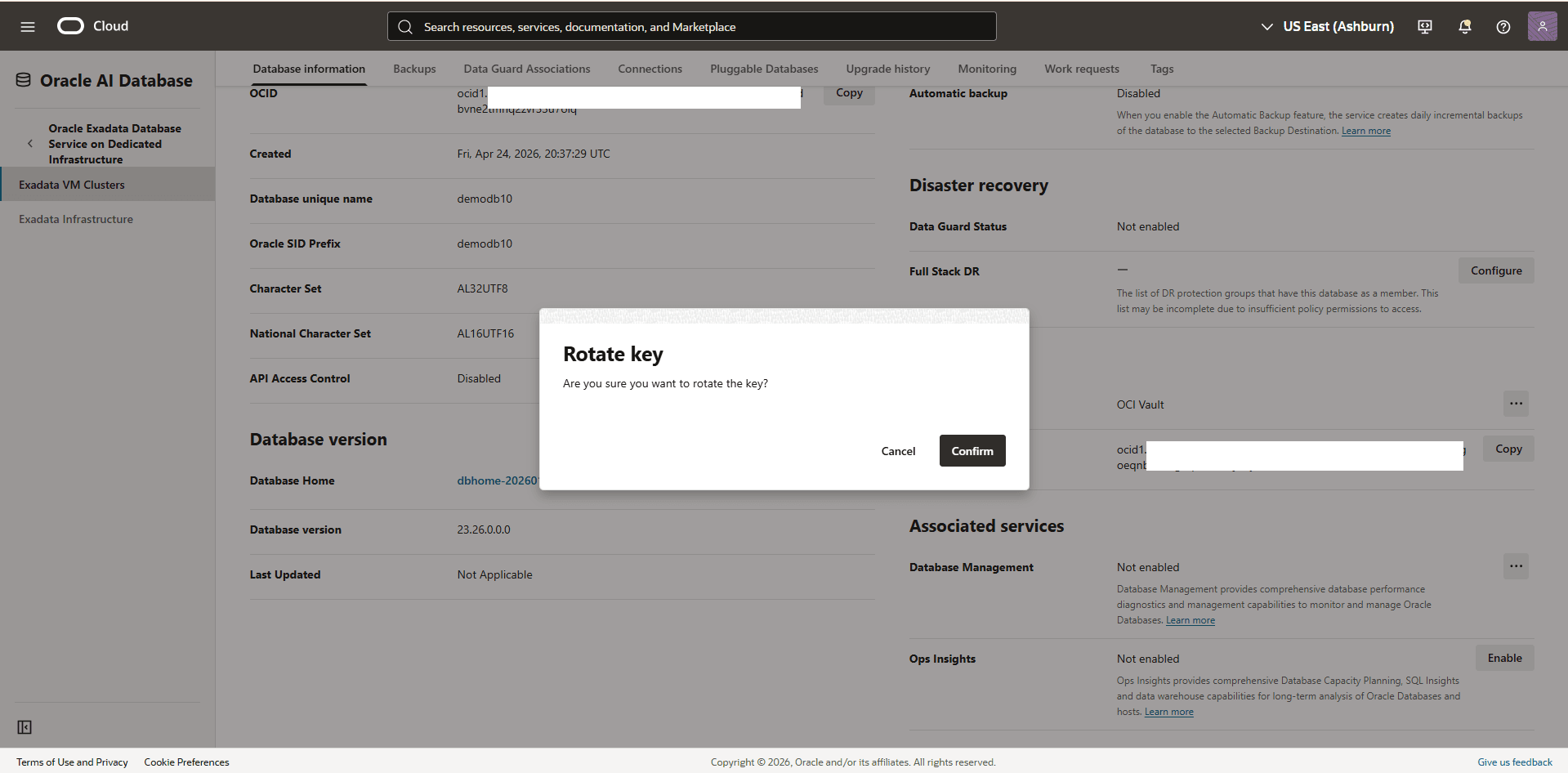This screenshot has width=1568, height=773.
Task: Click the AL32UTF8 character set value
Action: (482, 288)
